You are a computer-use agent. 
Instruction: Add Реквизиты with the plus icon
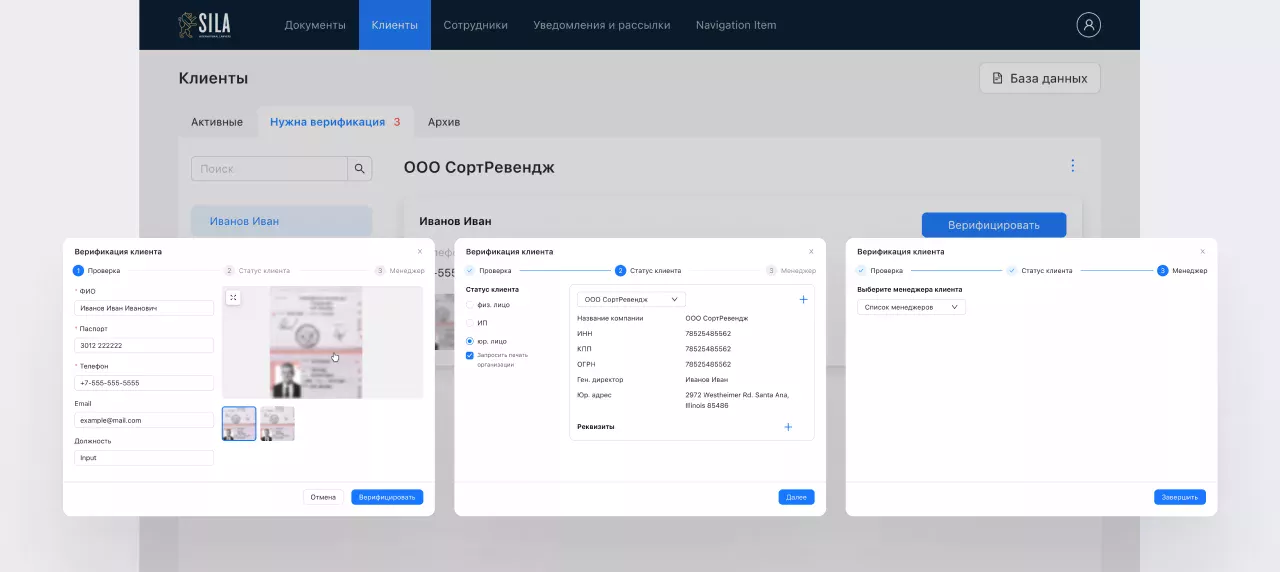click(x=788, y=427)
